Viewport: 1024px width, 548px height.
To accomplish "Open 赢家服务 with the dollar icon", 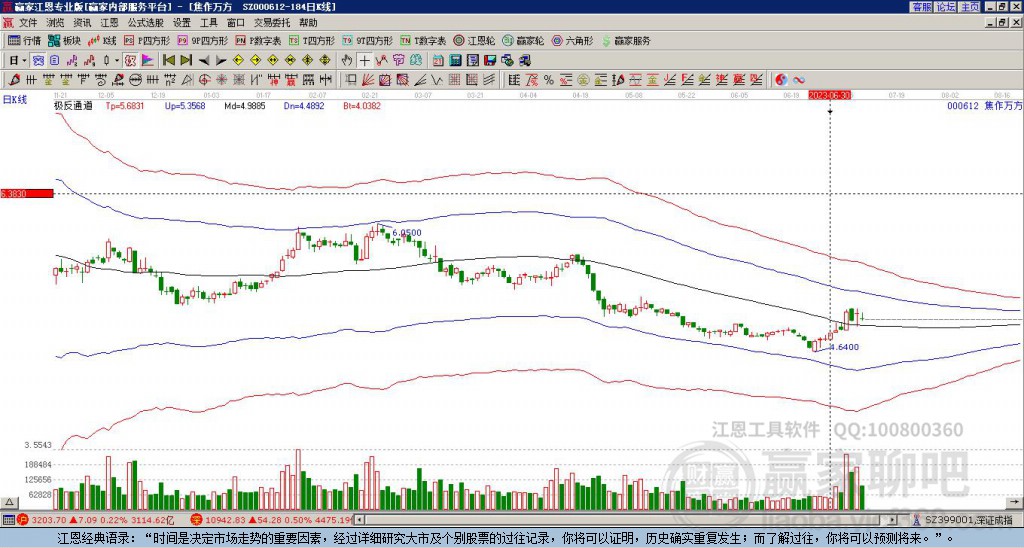I will tap(626, 40).
